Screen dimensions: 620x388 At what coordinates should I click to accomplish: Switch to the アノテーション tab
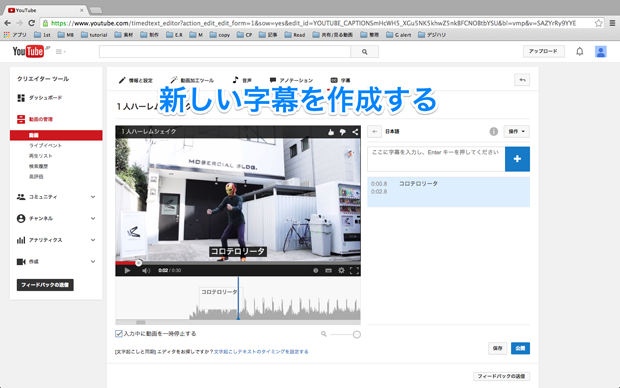291,80
